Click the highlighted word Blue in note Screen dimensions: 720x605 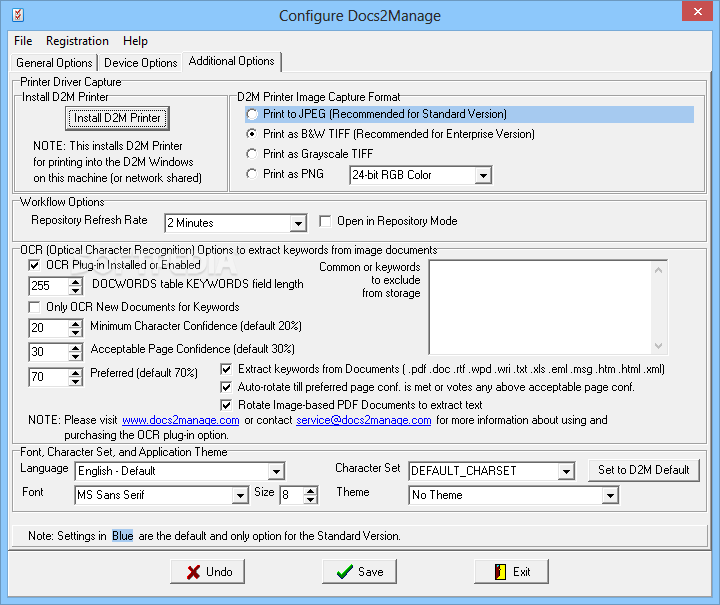point(123,536)
